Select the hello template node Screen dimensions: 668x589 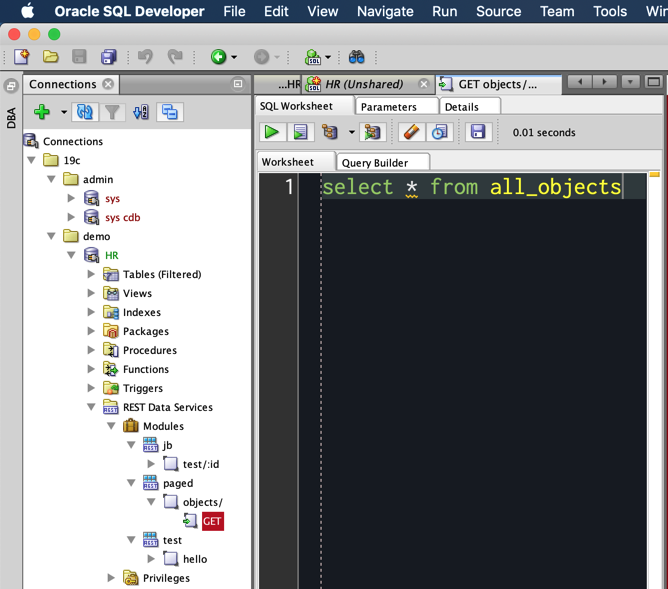click(195, 559)
